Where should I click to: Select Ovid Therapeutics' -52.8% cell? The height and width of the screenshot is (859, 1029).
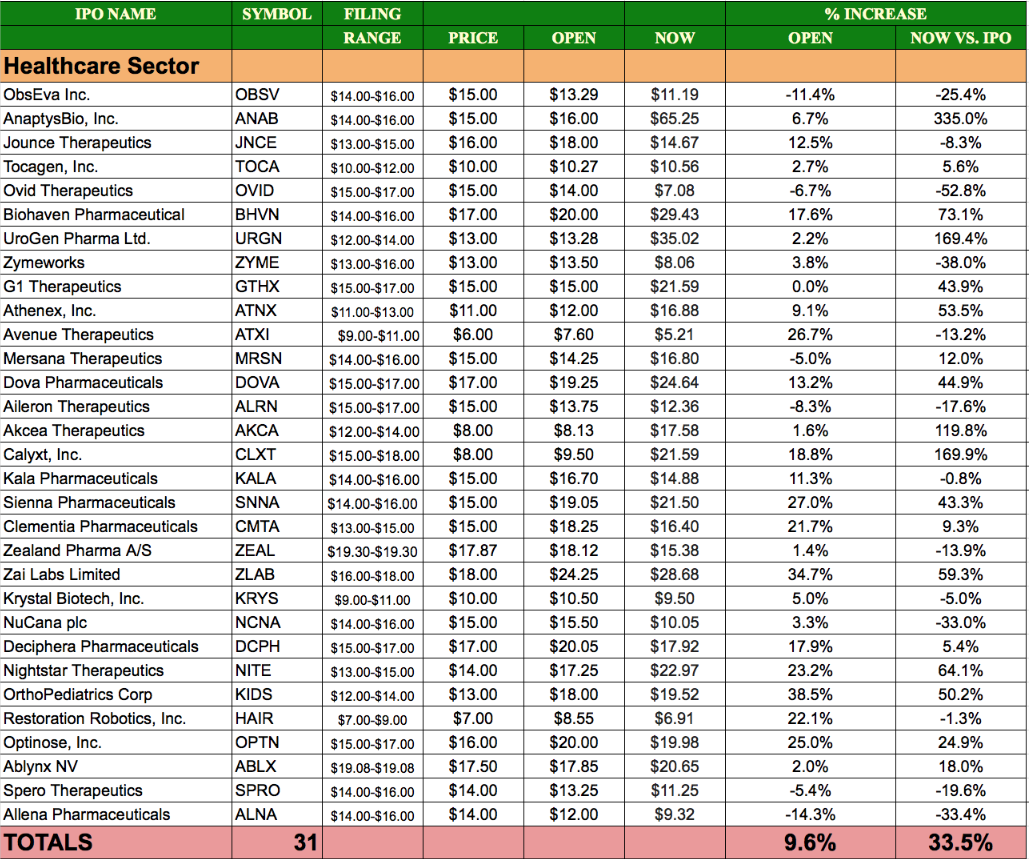(x=960, y=190)
